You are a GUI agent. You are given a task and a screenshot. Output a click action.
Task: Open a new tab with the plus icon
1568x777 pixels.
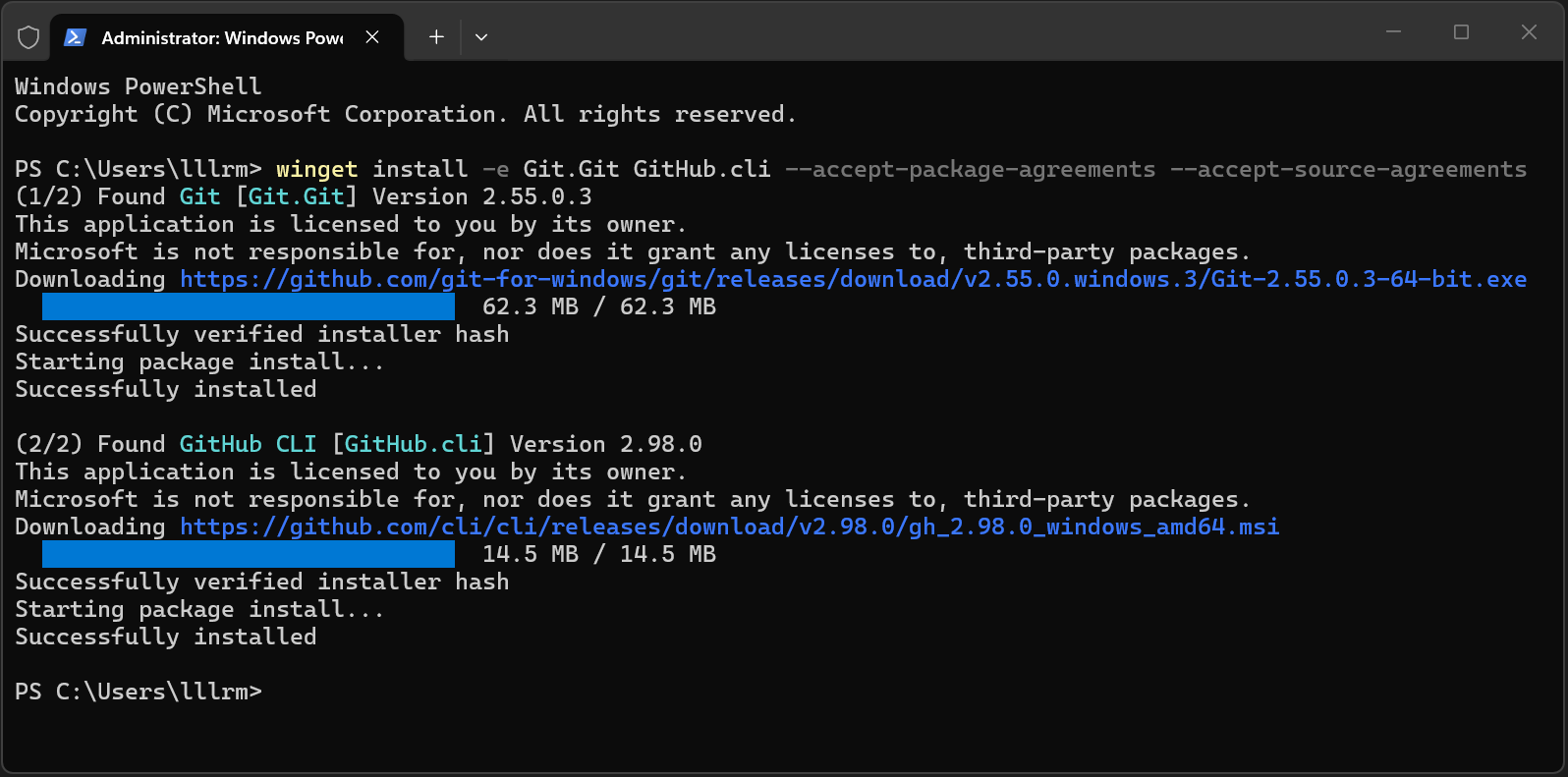(x=436, y=37)
